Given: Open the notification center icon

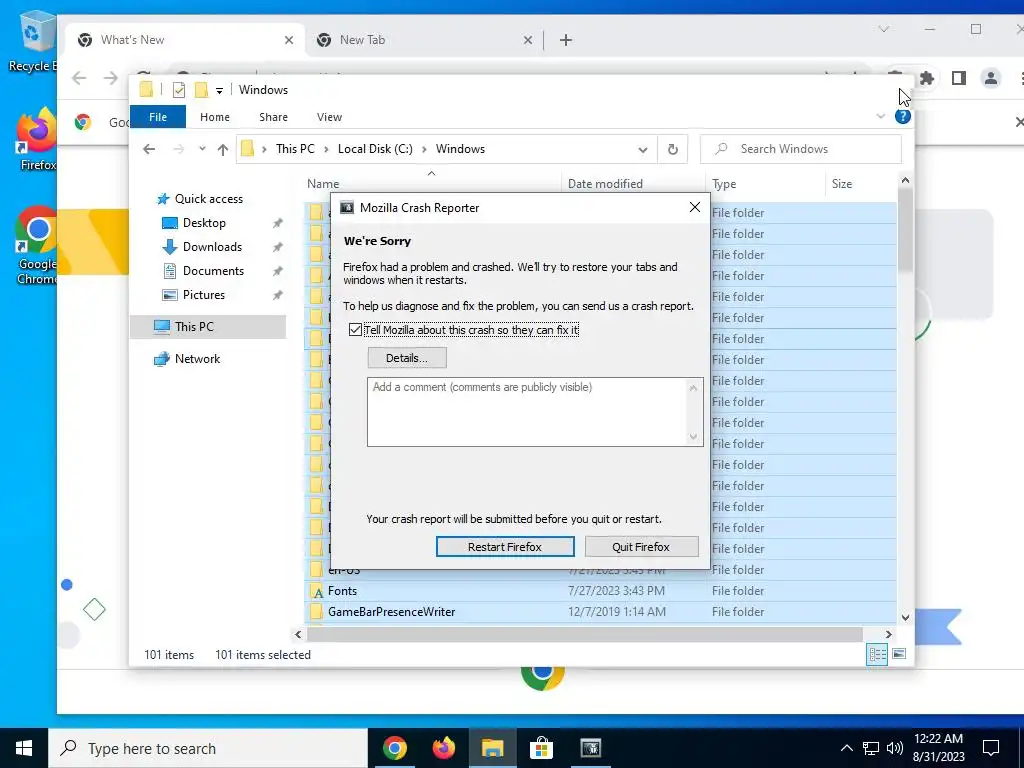Looking at the screenshot, I should (991, 748).
